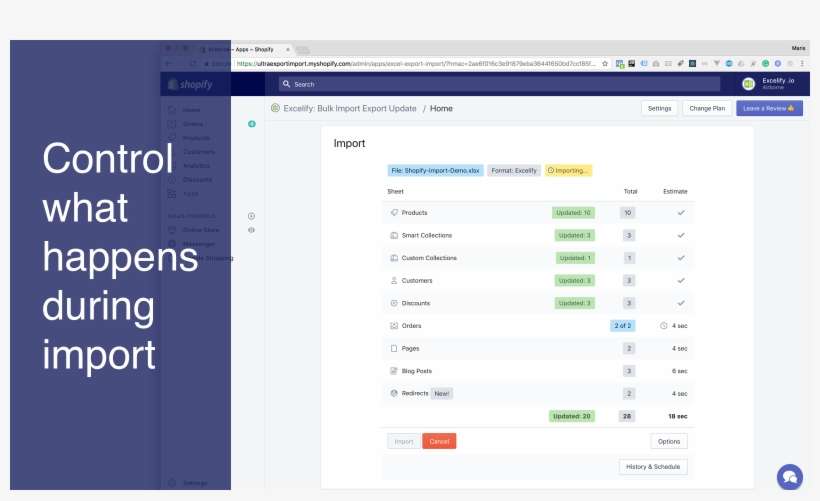Click the Blog Posts sheet icon

pyautogui.click(x=394, y=371)
